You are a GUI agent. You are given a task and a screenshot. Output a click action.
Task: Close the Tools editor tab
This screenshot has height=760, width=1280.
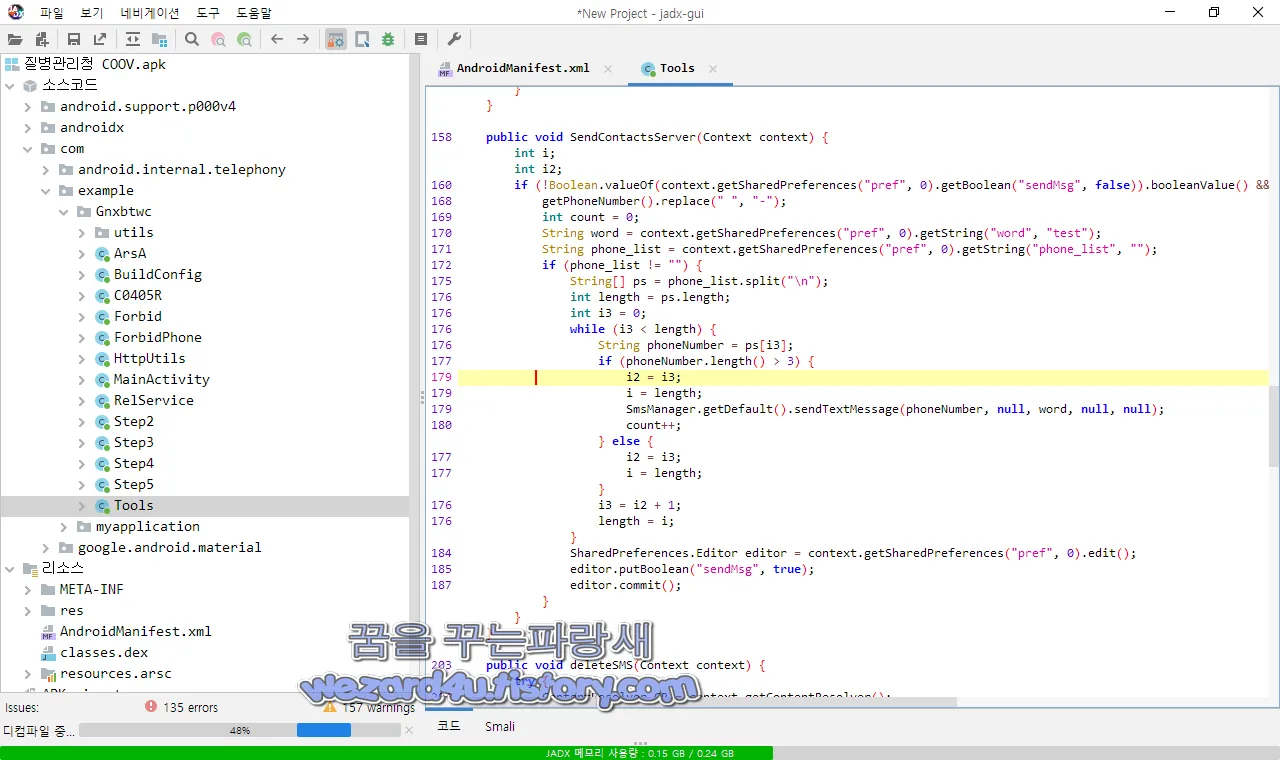point(713,69)
